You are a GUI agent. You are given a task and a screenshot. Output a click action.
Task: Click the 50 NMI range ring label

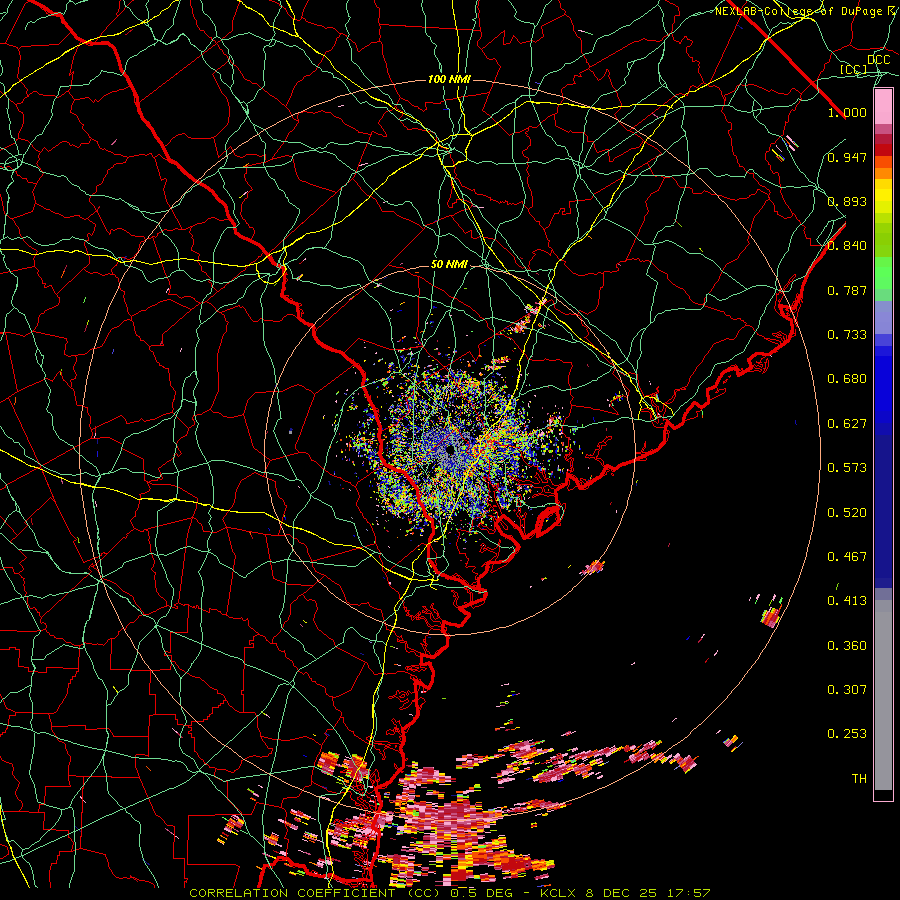point(449,265)
